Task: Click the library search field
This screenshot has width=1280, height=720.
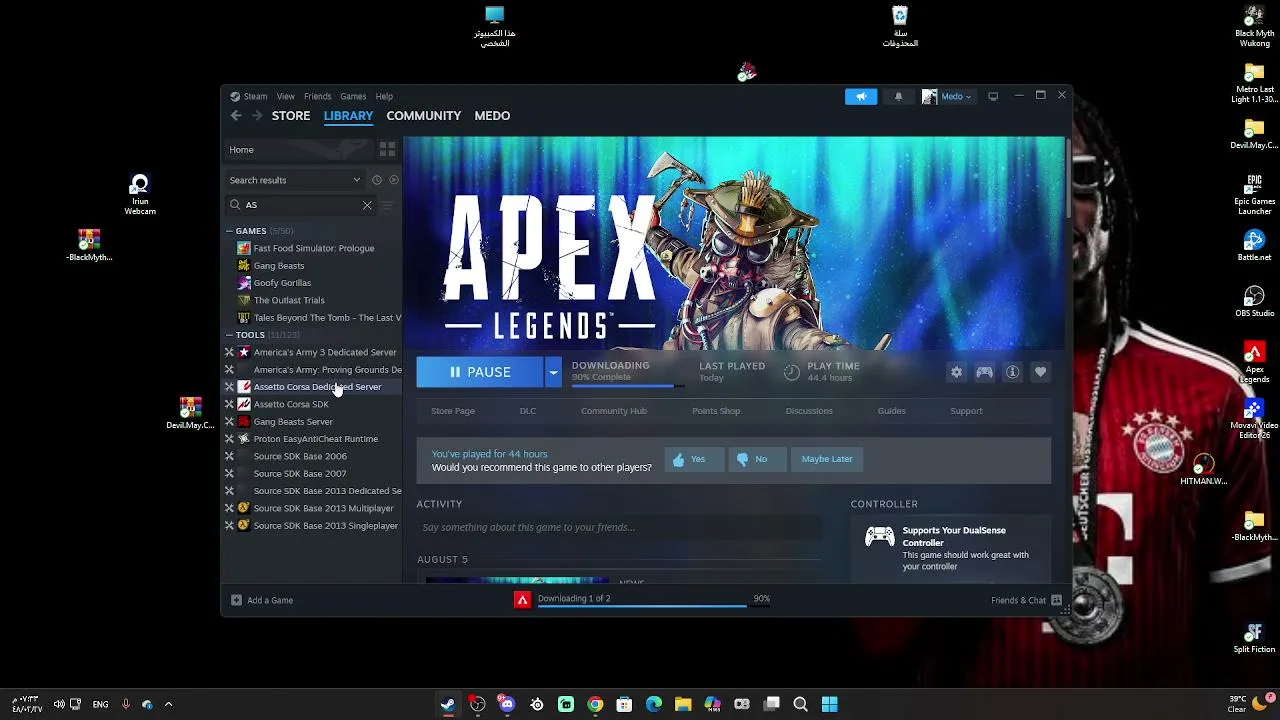Action: [300, 205]
